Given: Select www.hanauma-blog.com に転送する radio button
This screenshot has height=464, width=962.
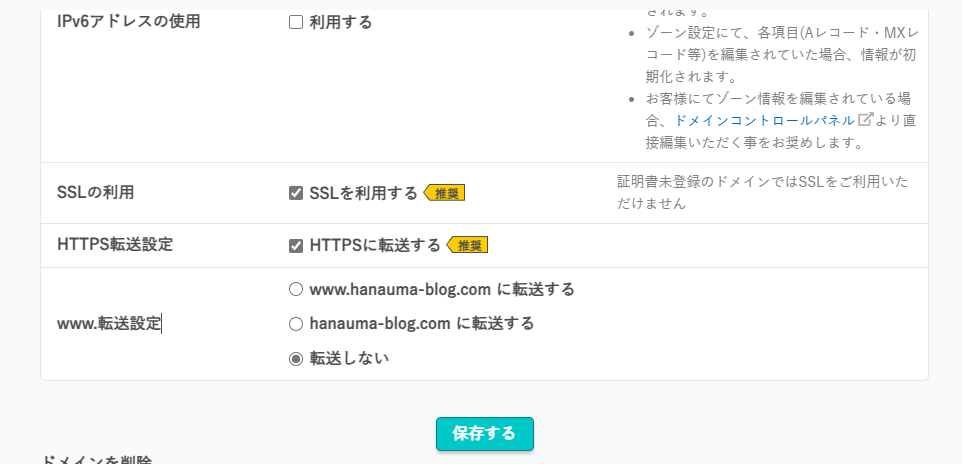Looking at the screenshot, I should click(x=296, y=289).
